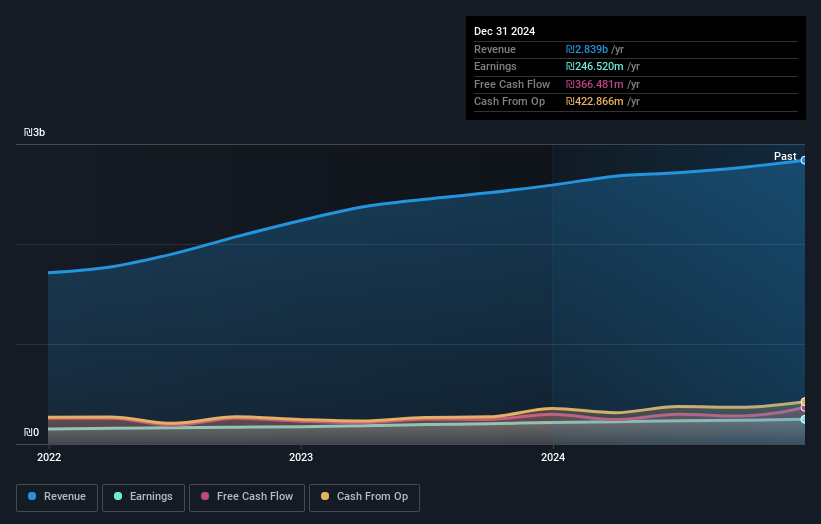Screen dimensions: 821x524
Task: Click the Revenue endpoint marker near Past
Action: (x=804, y=161)
